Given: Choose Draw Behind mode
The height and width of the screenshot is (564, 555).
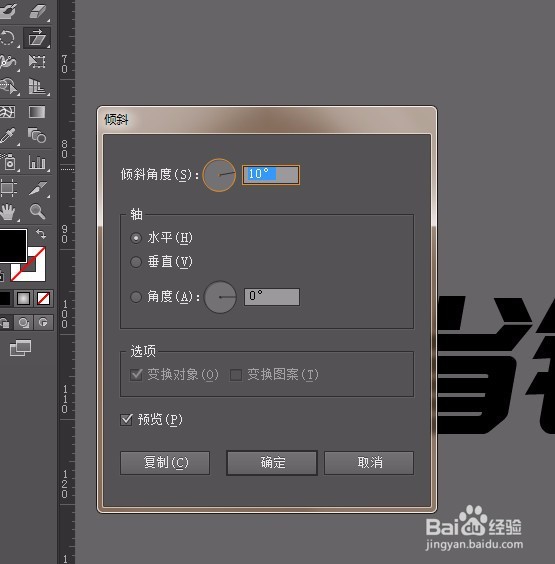Looking at the screenshot, I should click(x=24, y=323).
